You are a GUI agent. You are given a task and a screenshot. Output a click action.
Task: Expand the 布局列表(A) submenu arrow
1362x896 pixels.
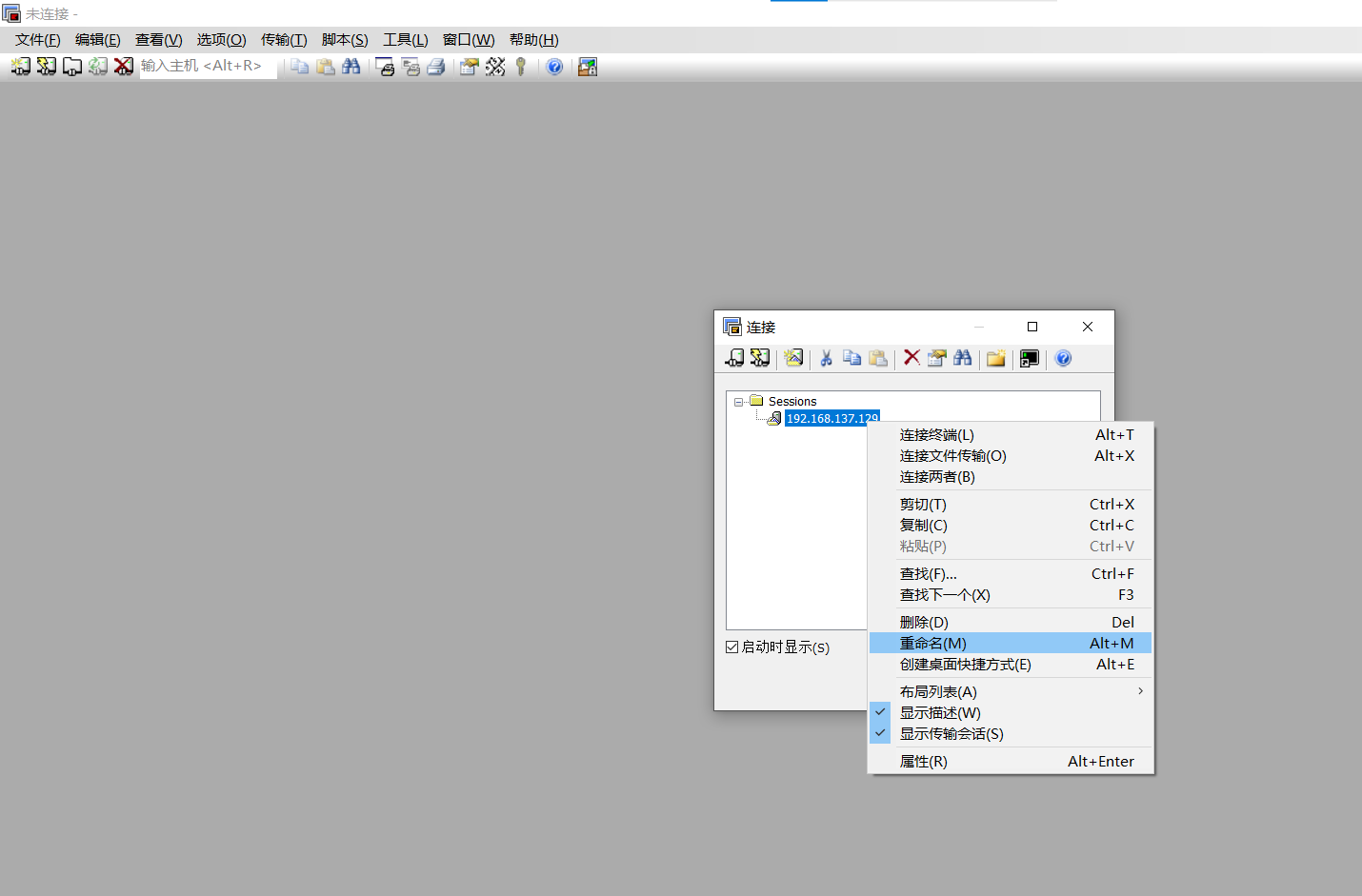tap(1140, 691)
